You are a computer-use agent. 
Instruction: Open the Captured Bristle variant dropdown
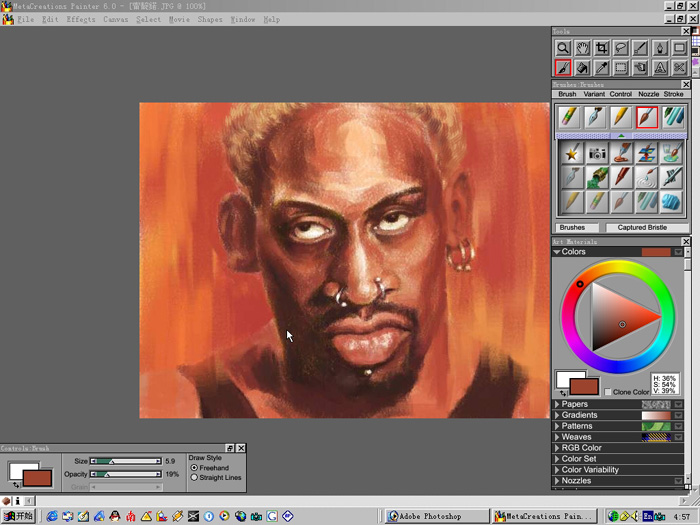[x=646, y=228]
